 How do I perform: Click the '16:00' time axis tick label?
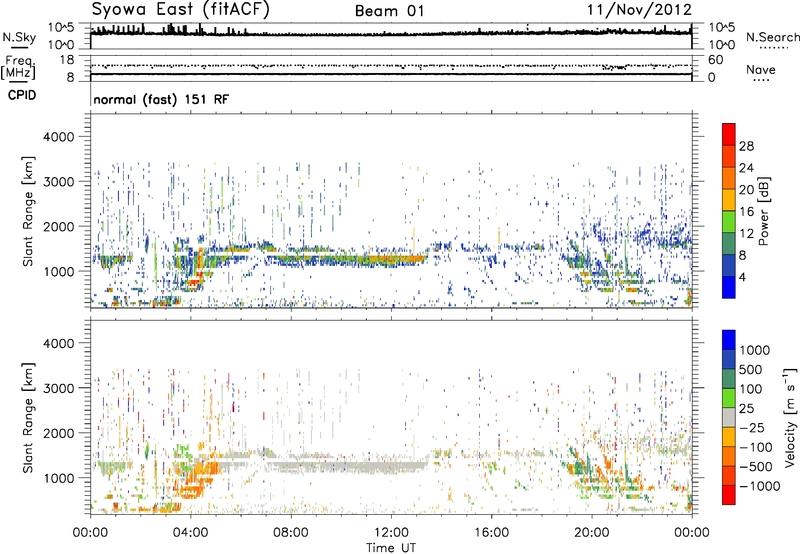(491, 533)
